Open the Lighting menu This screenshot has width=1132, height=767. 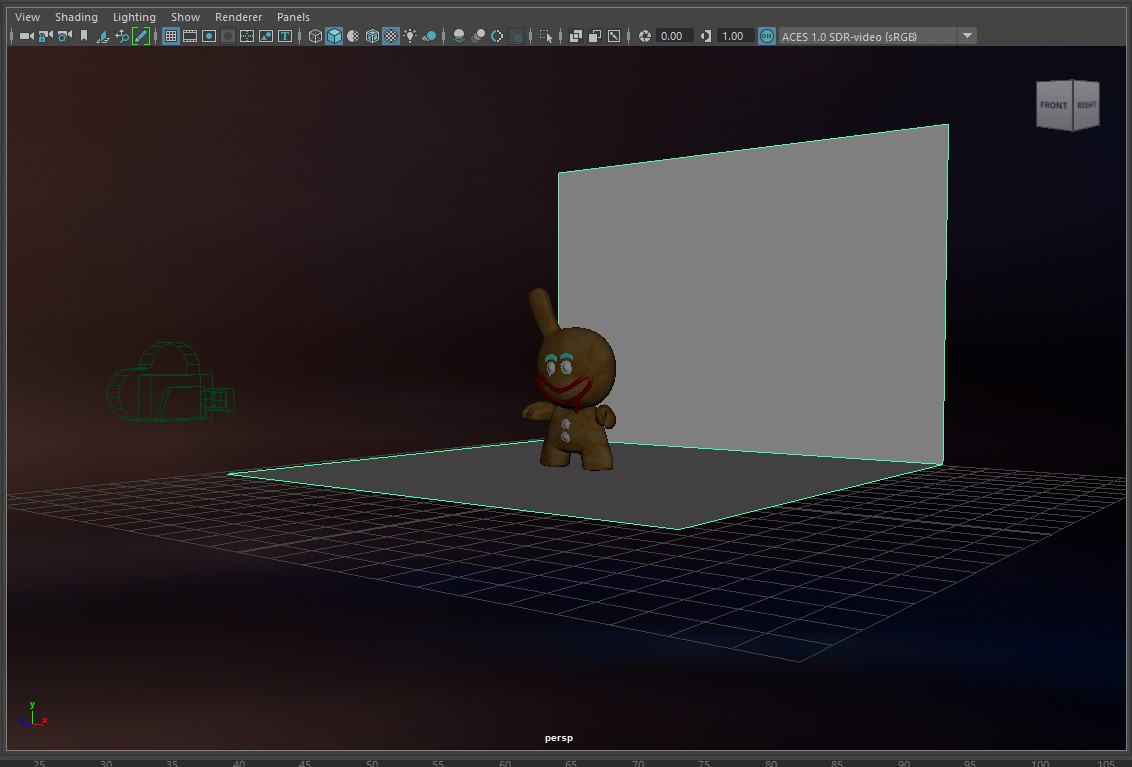coord(134,17)
